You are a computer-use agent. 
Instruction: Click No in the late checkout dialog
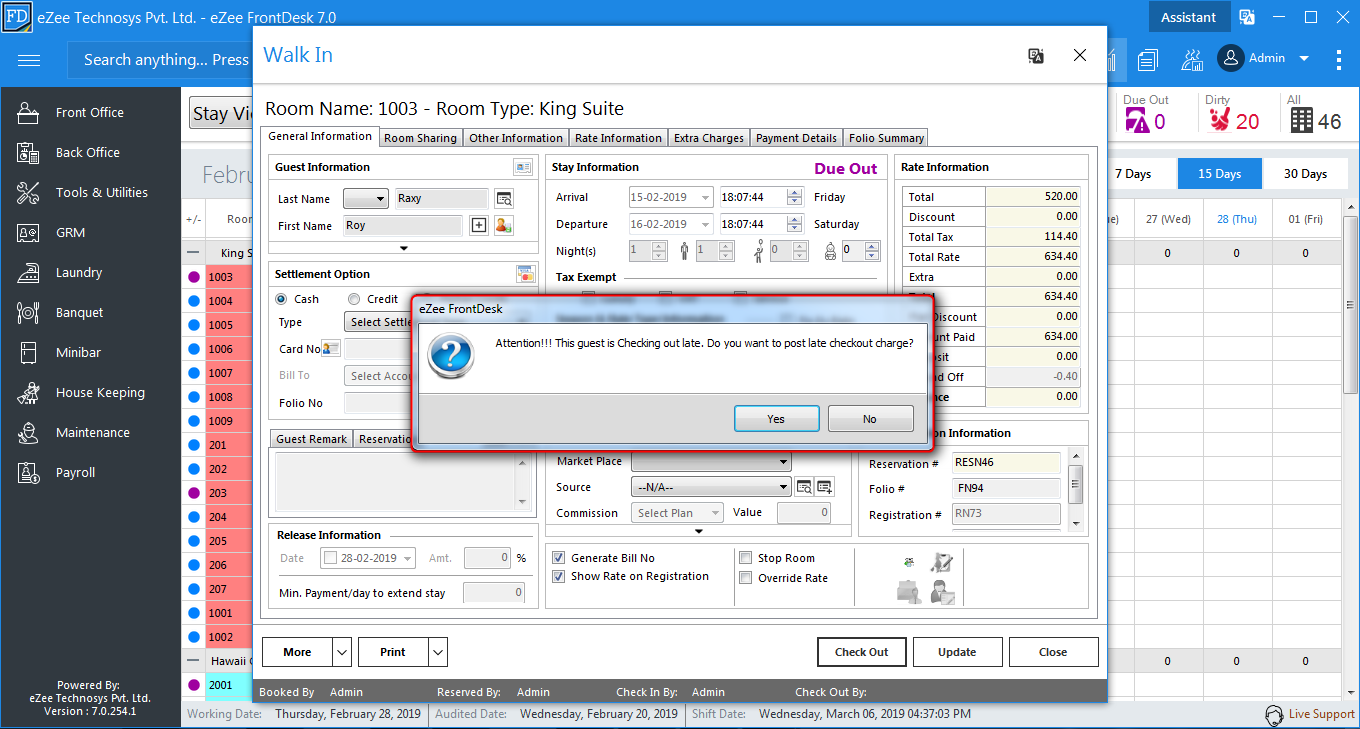click(870, 419)
